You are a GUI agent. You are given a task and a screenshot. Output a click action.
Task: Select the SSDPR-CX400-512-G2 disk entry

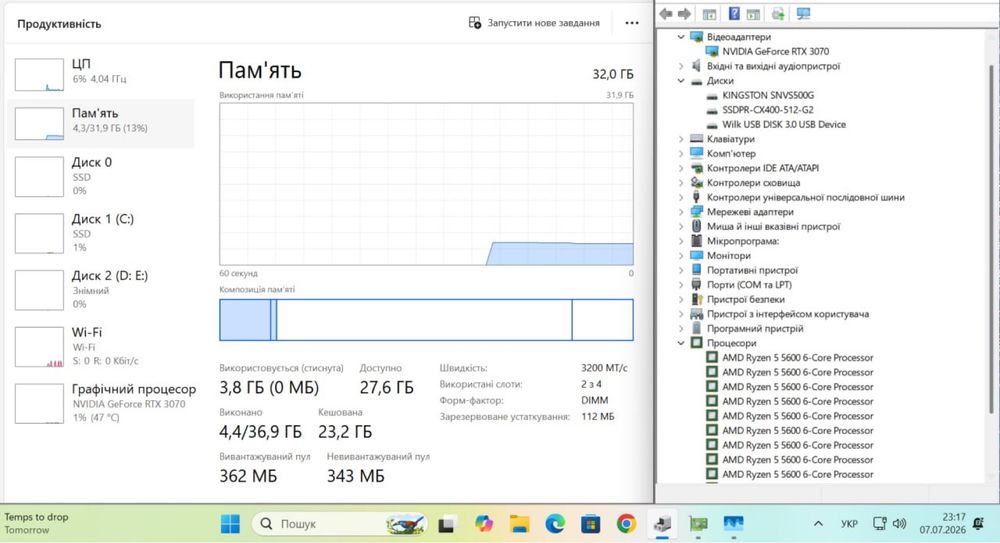tap(767, 110)
